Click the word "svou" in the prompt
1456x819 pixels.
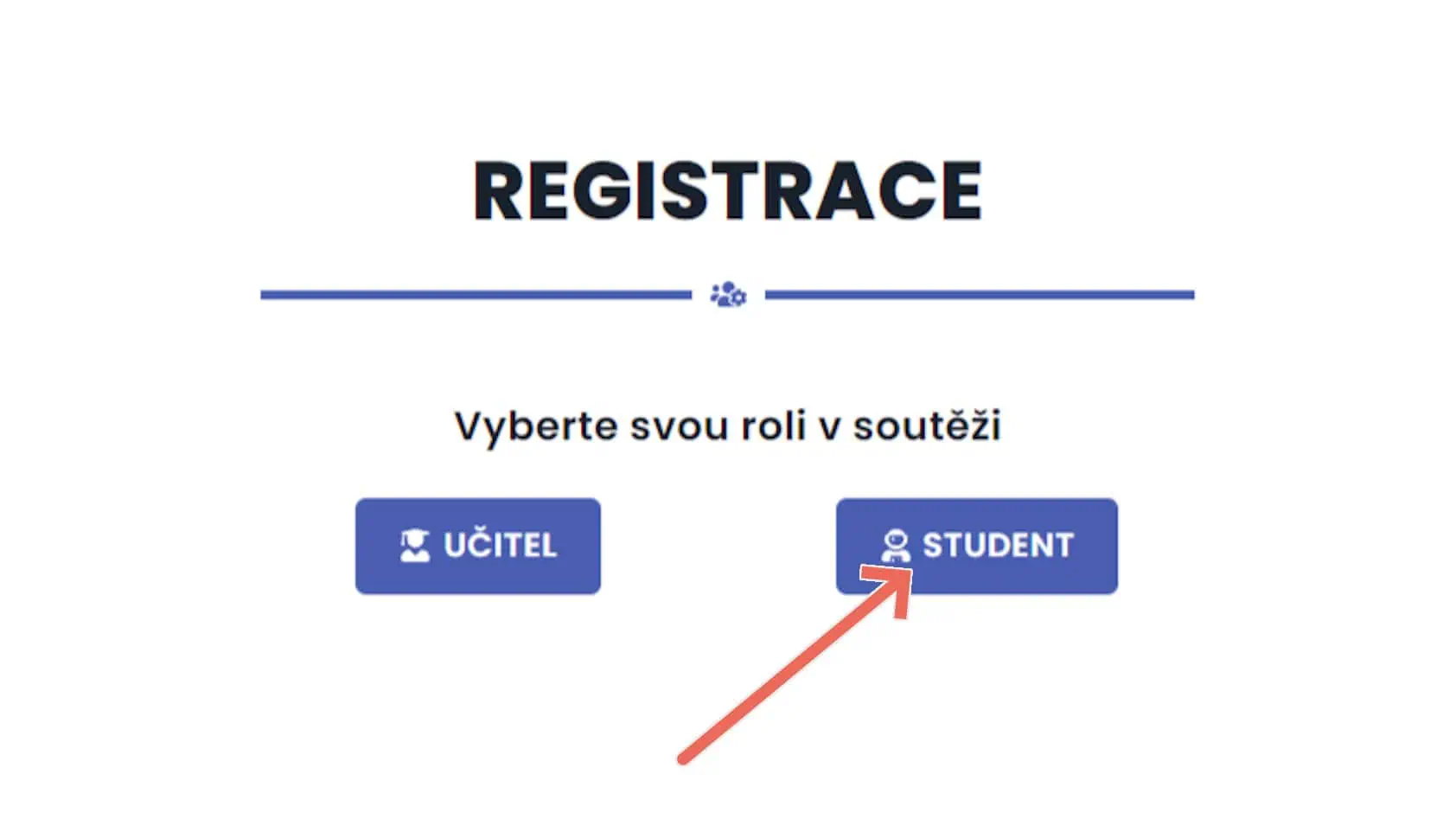[679, 426]
